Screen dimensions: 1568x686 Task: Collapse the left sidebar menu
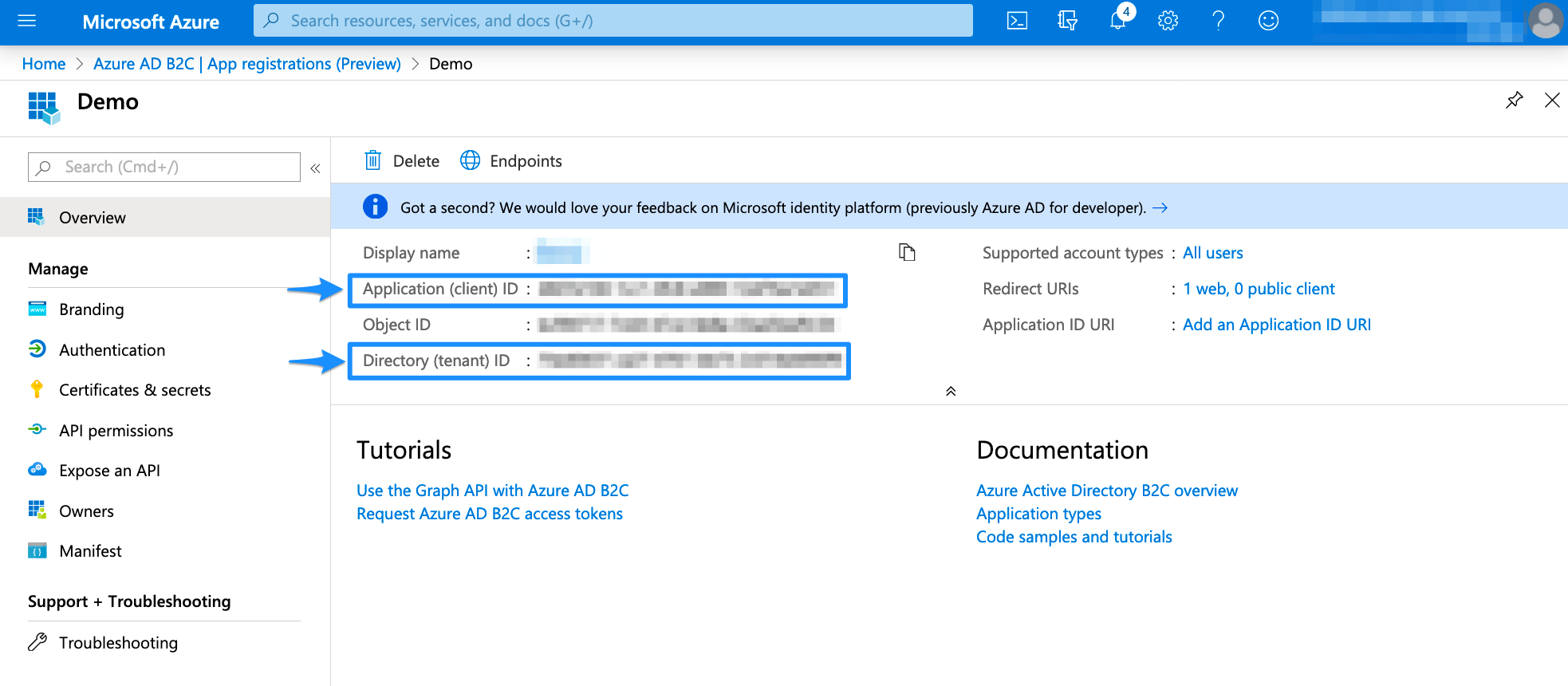(315, 168)
